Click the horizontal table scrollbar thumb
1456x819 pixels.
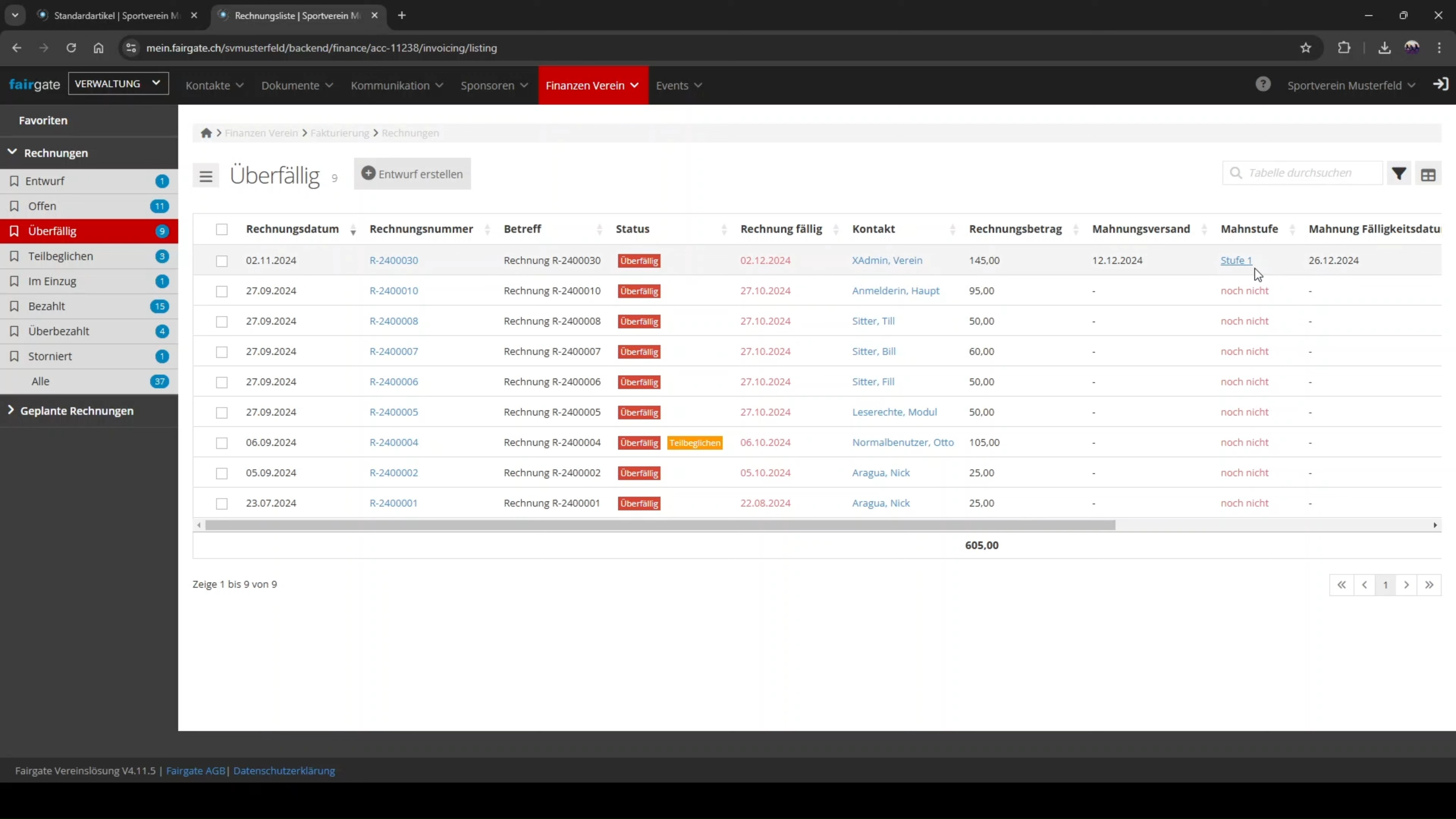coord(660,525)
